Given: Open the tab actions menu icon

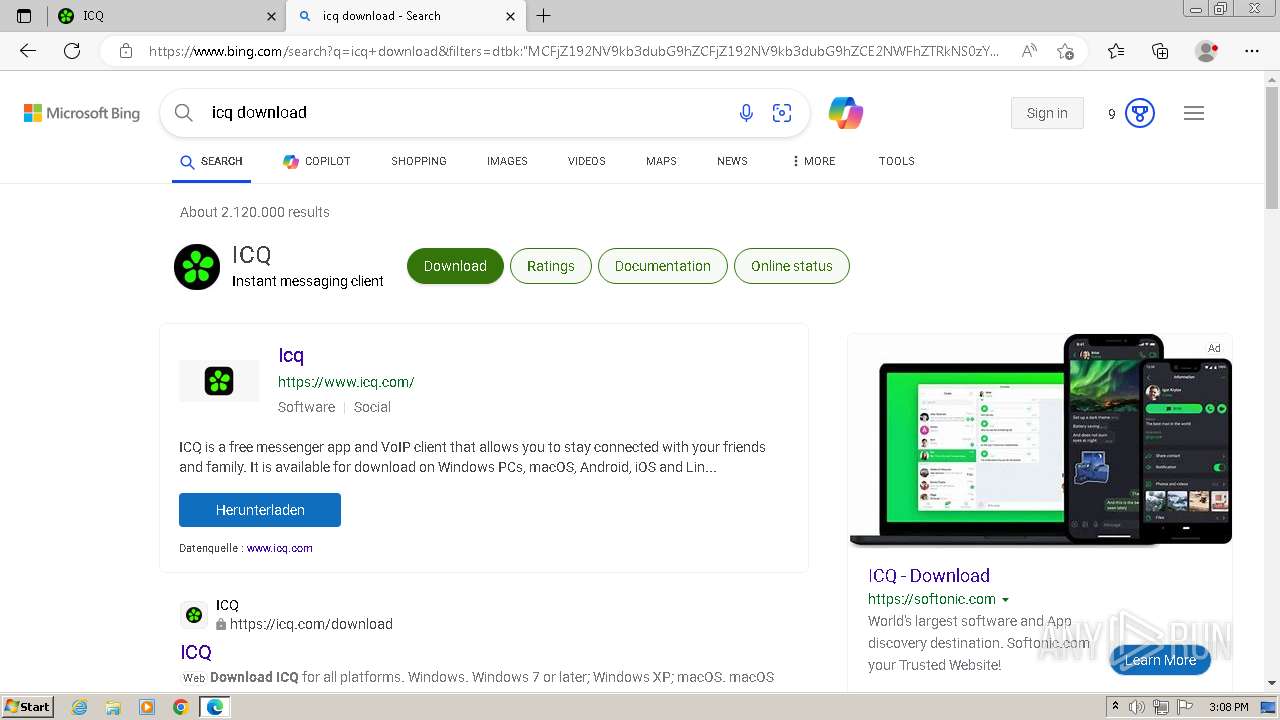Looking at the screenshot, I should click(x=24, y=16).
